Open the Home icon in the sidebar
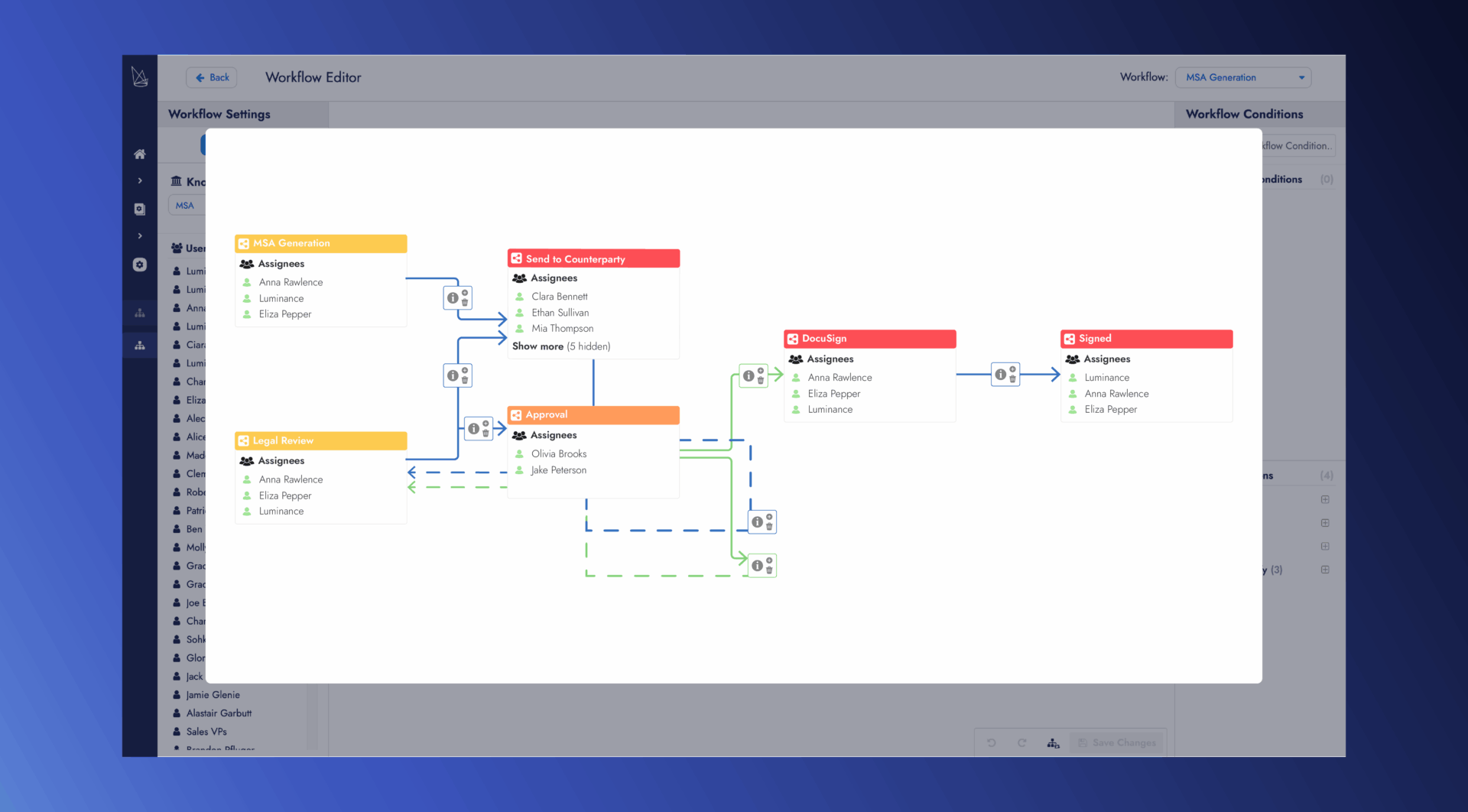Image resolution: width=1468 pixels, height=812 pixels. tap(140, 154)
